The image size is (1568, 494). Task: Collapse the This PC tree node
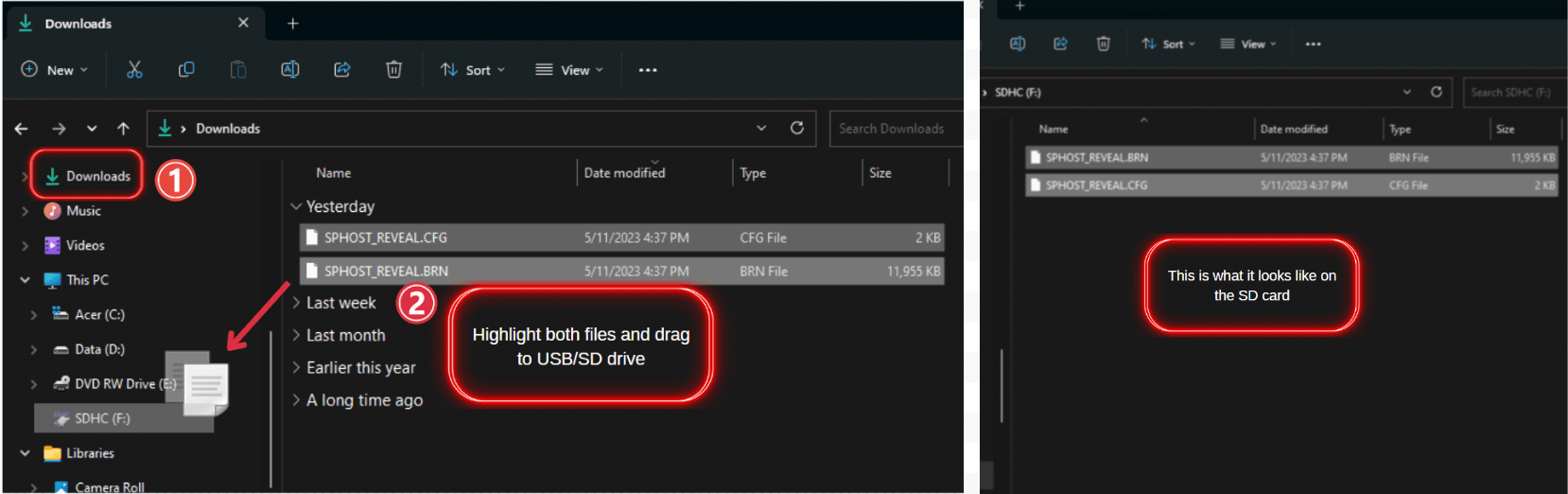(x=25, y=280)
